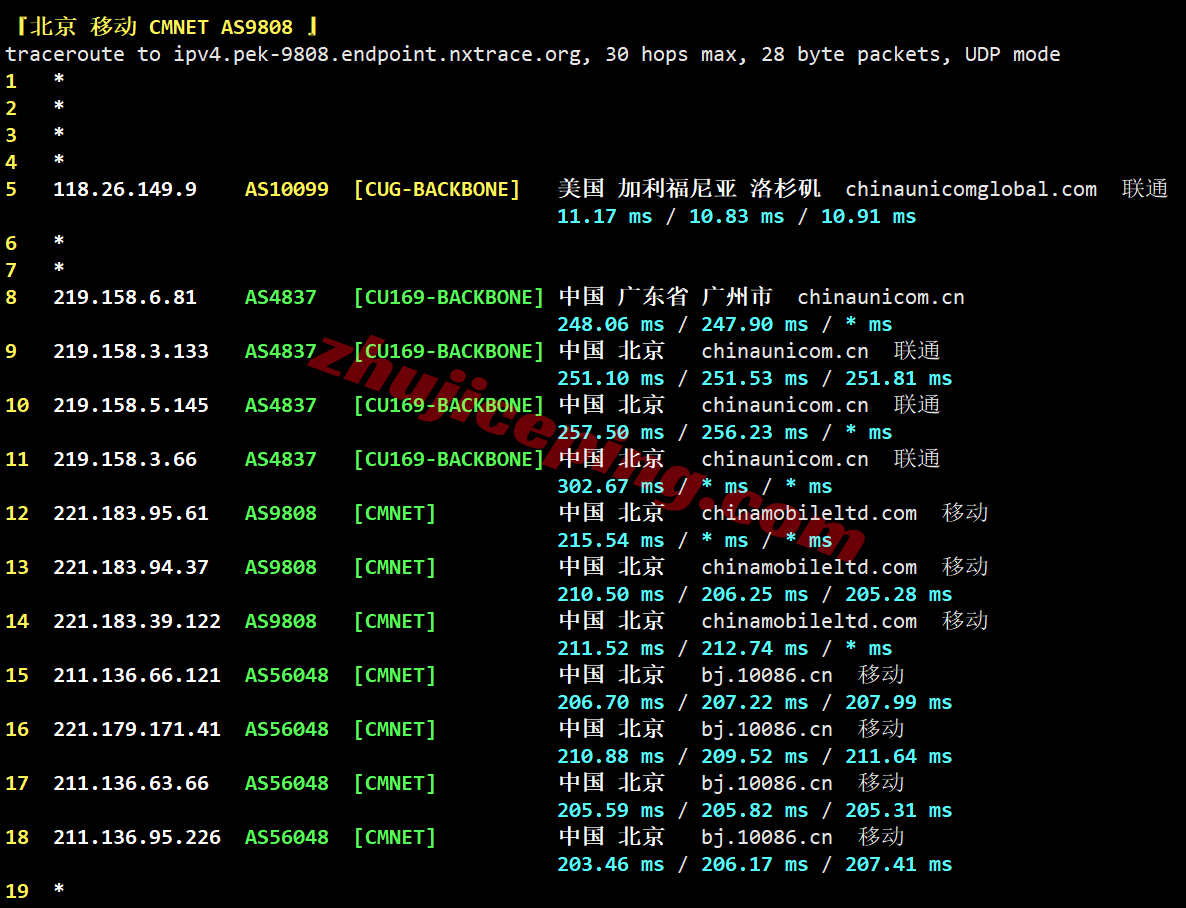Select latency 251.81 ms
The image size is (1186, 908).
coord(899,378)
